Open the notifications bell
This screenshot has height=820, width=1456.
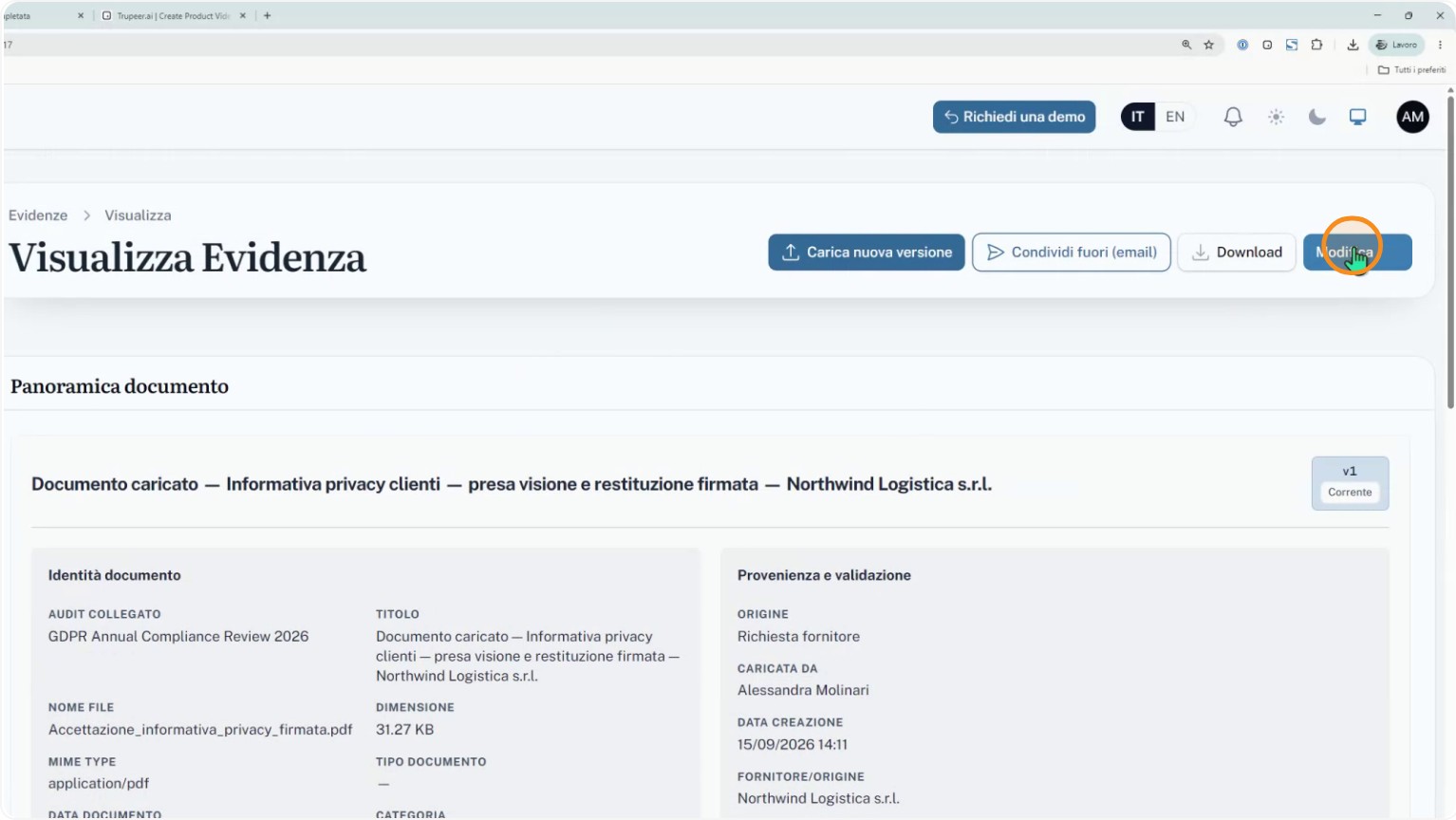click(x=1233, y=117)
